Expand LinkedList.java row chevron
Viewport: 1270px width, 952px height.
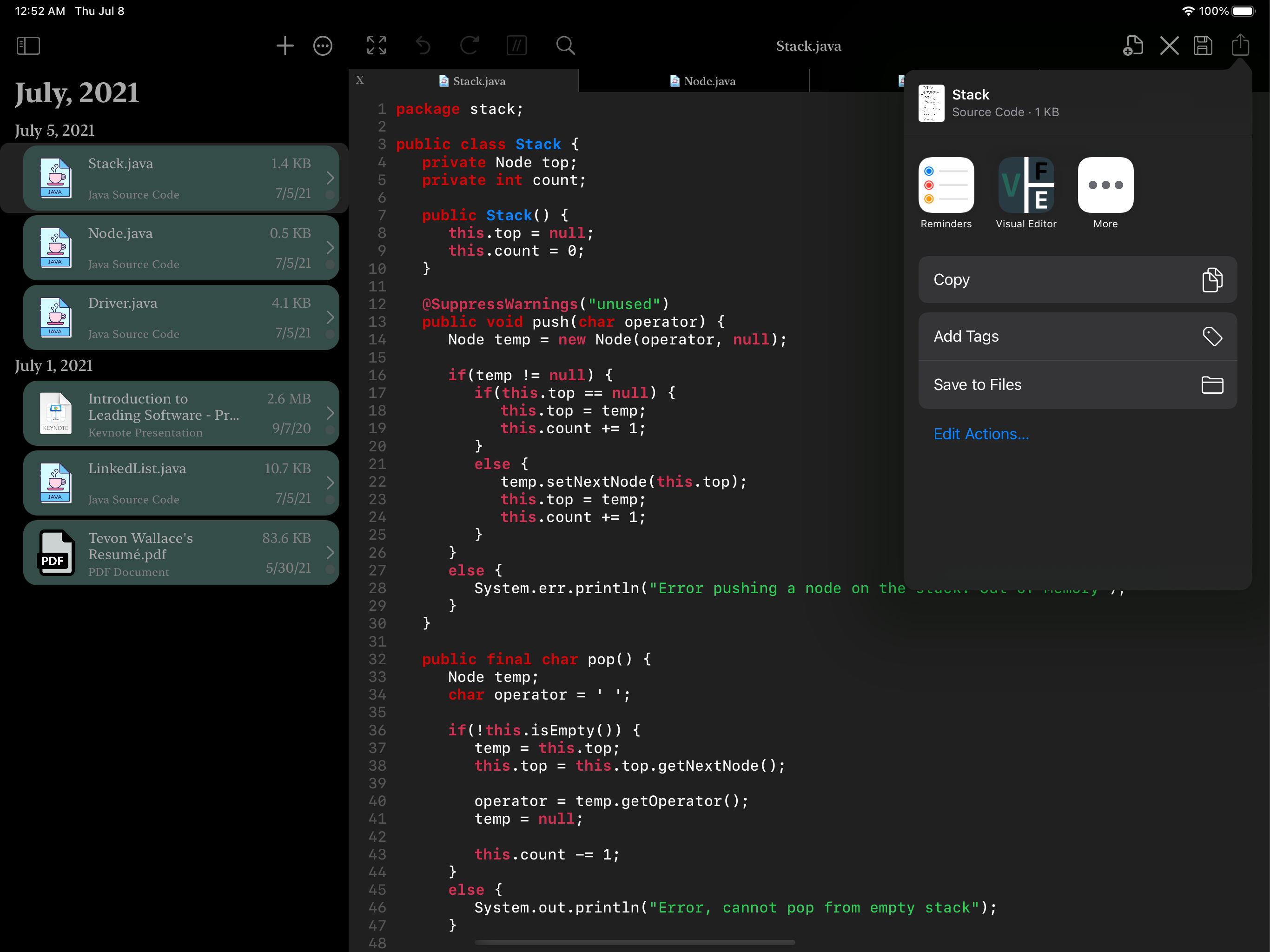[330, 483]
